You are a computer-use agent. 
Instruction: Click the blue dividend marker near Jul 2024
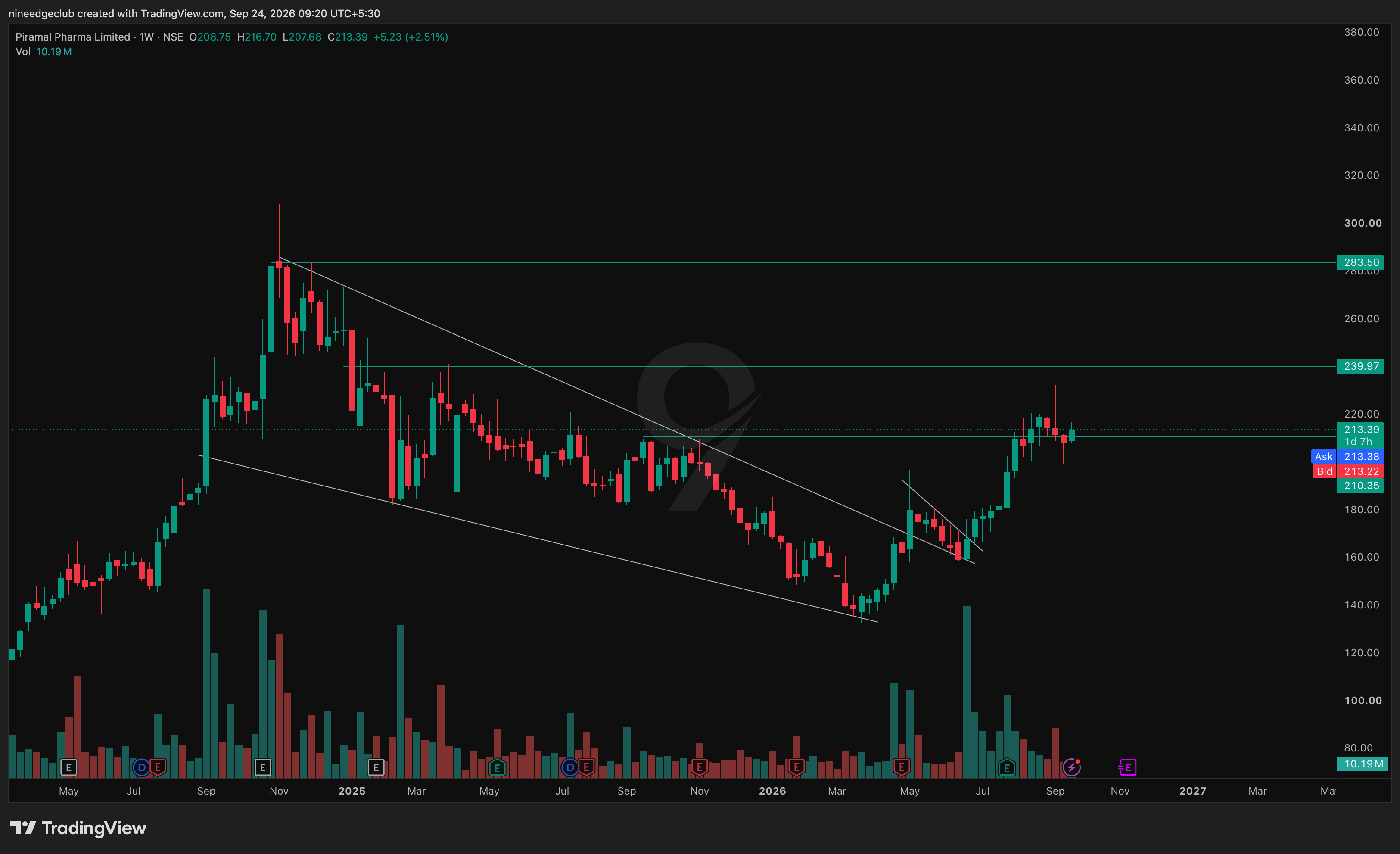141,768
